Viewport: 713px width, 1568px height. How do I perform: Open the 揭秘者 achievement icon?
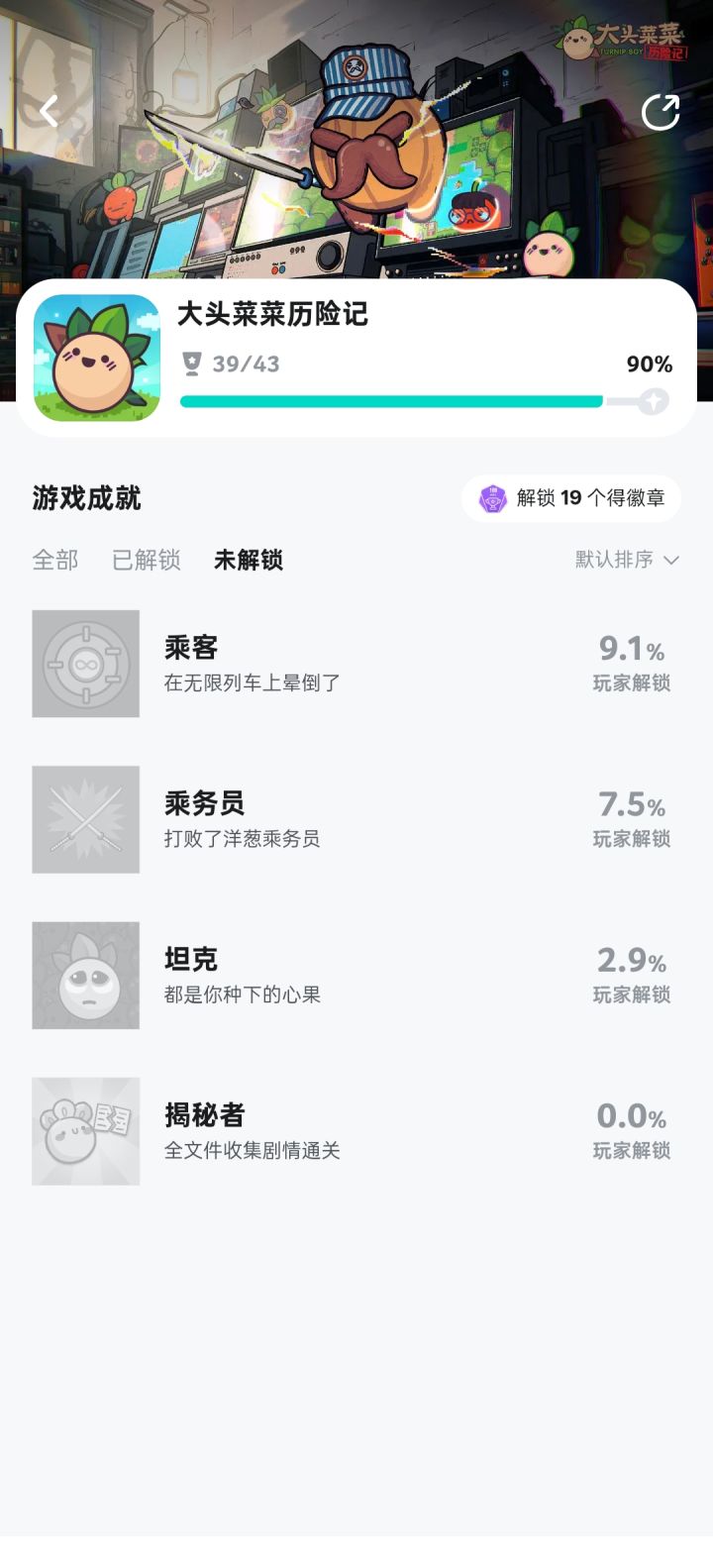(86, 1131)
